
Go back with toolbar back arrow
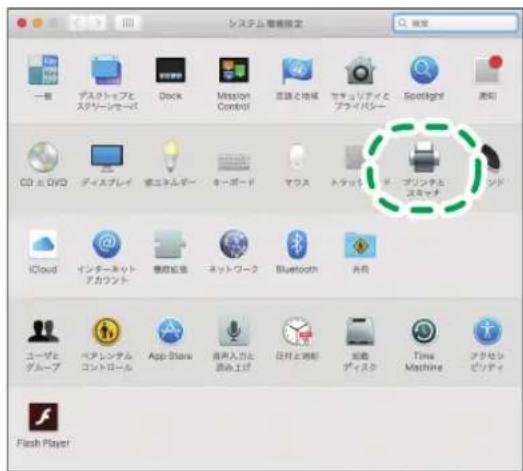[79, 23]
